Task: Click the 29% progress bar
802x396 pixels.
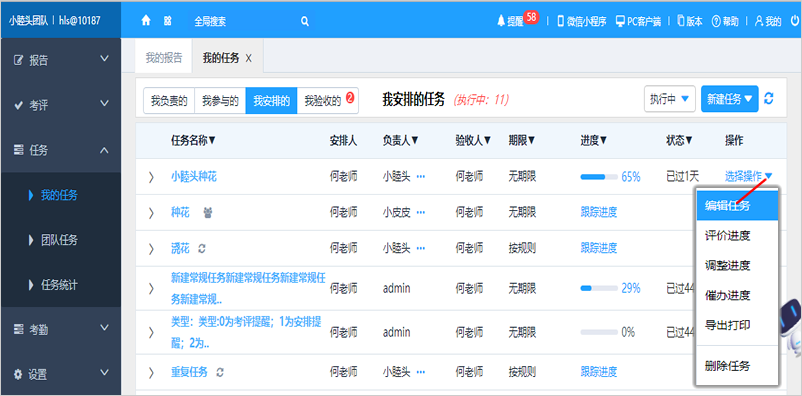Action: point(598,289)
